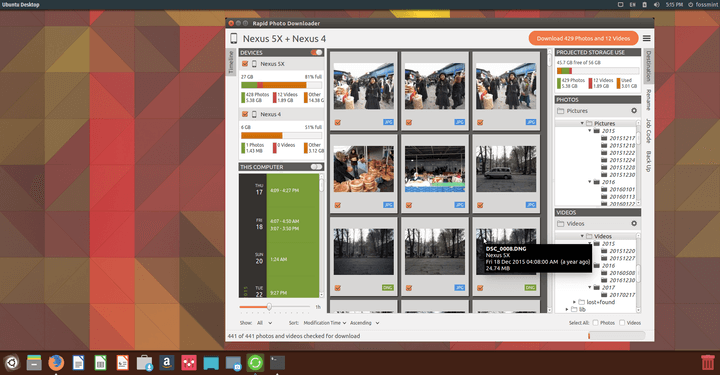Select the 20160101 folder in Pictures tree

tap(618, 189)
